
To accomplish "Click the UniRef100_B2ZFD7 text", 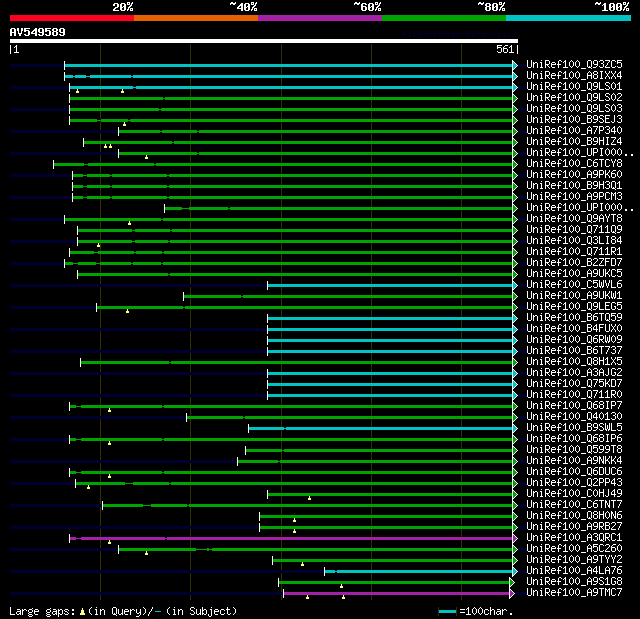I will pyautogui.click(x=574, y=263).
